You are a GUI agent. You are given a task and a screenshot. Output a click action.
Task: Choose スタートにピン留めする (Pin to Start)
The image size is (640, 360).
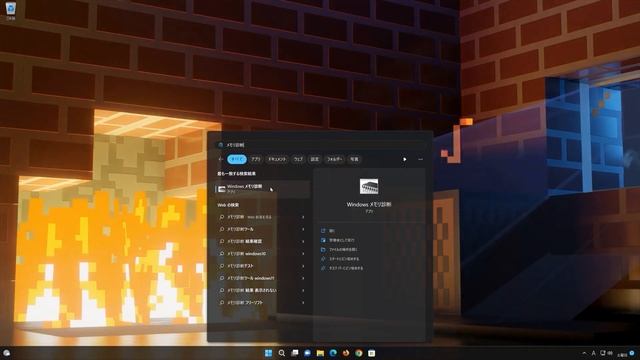[x=340, y=259]
